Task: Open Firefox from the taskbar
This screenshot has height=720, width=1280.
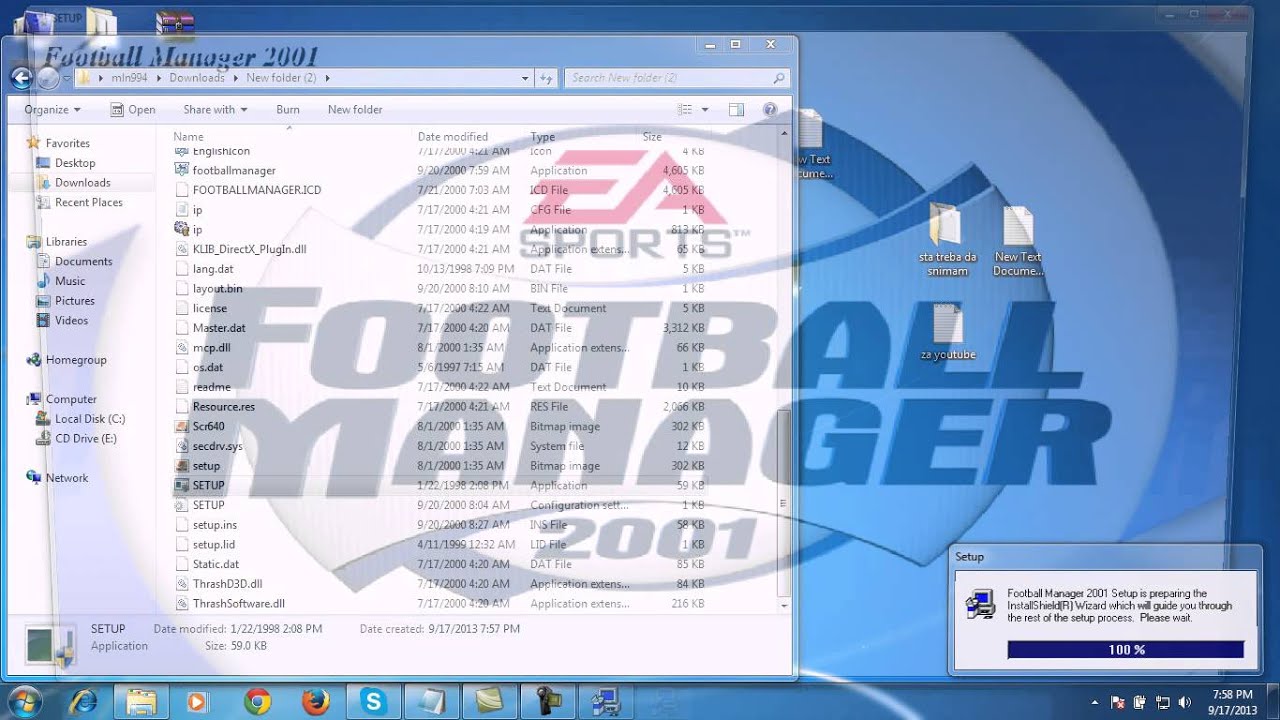Action: click(x=316, y=702)
